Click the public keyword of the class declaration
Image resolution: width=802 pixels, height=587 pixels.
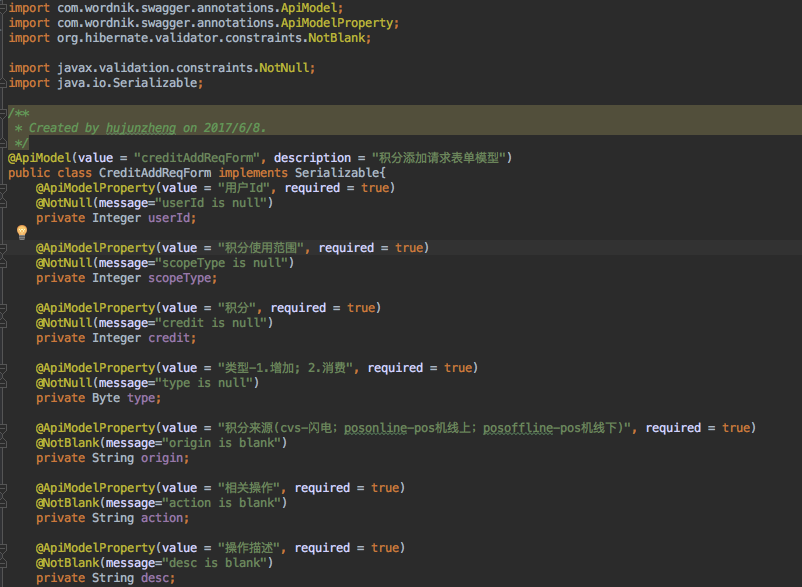tap(29, 173)
